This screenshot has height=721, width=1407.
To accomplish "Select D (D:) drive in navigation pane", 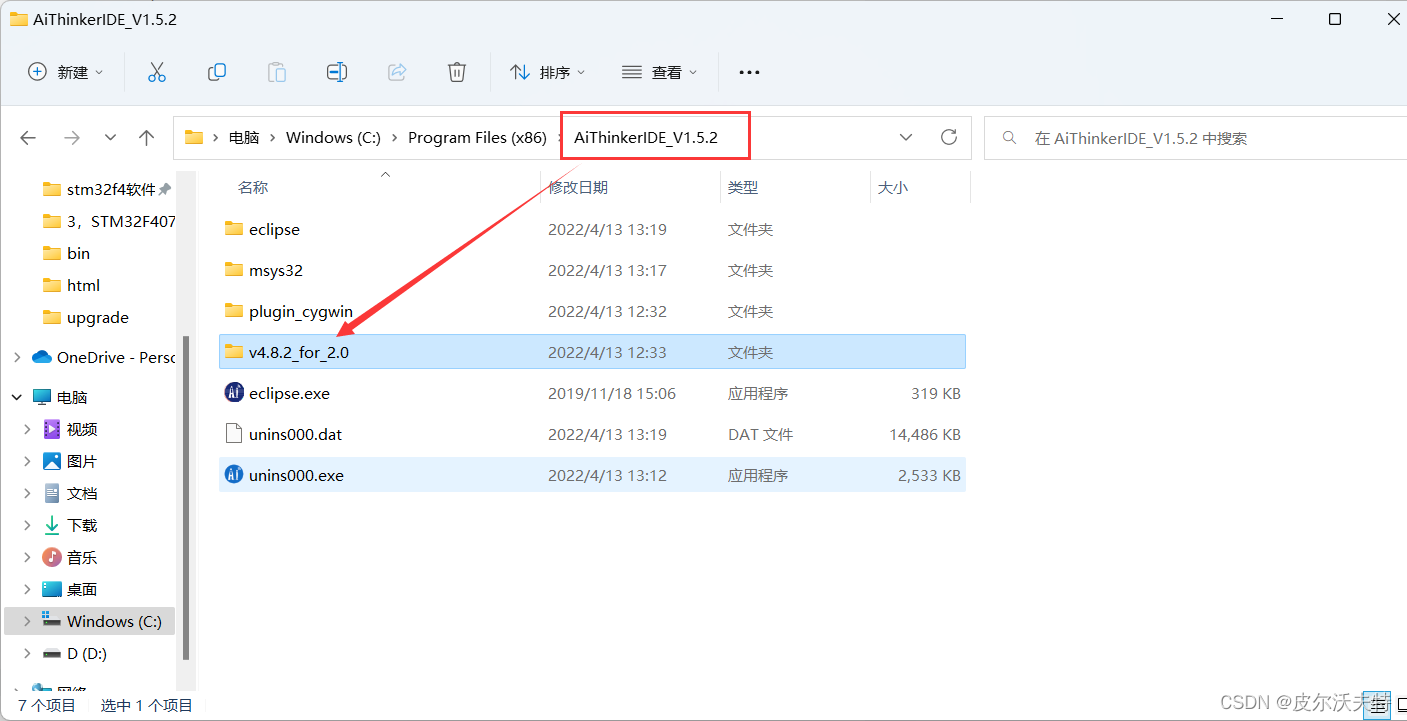I will click(x=86, y=653).
